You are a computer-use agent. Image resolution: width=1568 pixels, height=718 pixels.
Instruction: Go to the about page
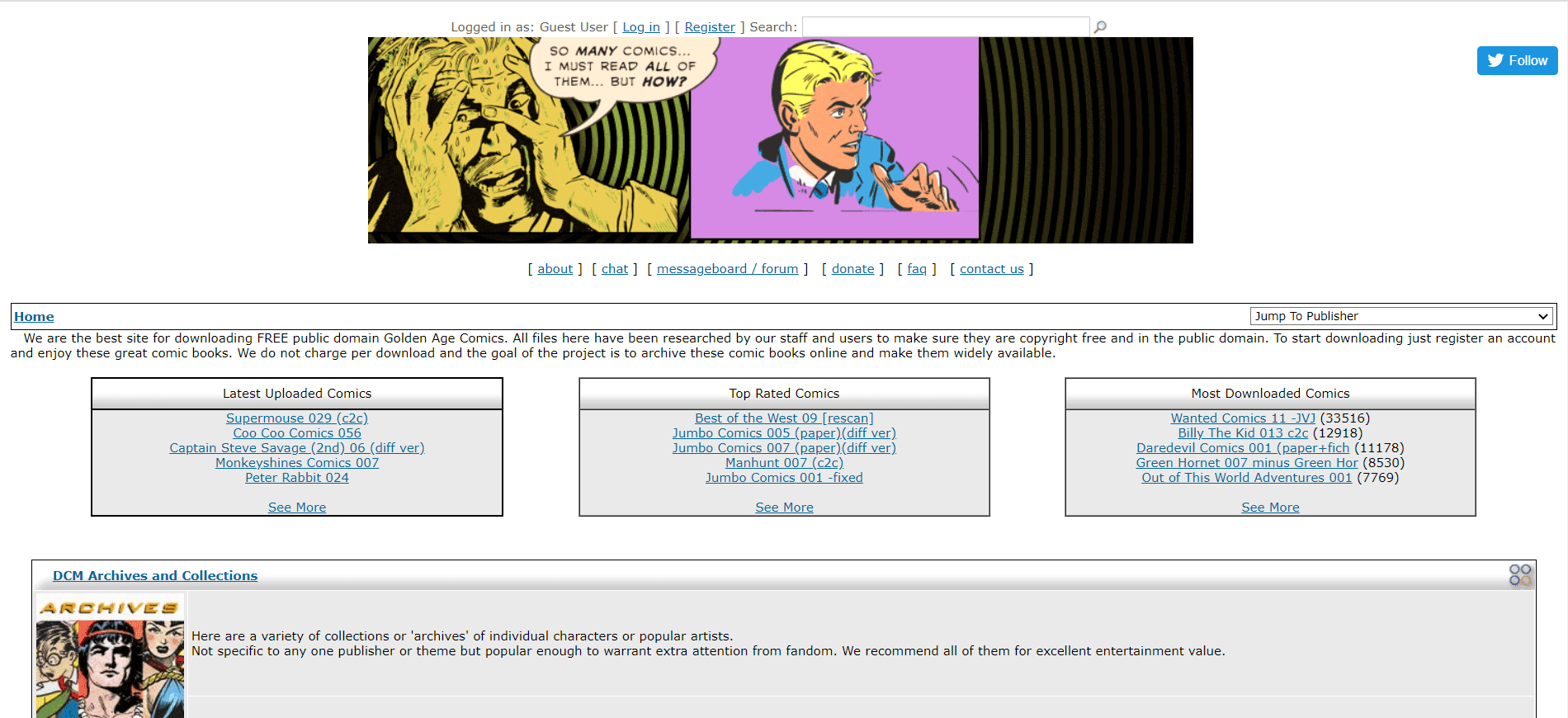click(555, 269)
